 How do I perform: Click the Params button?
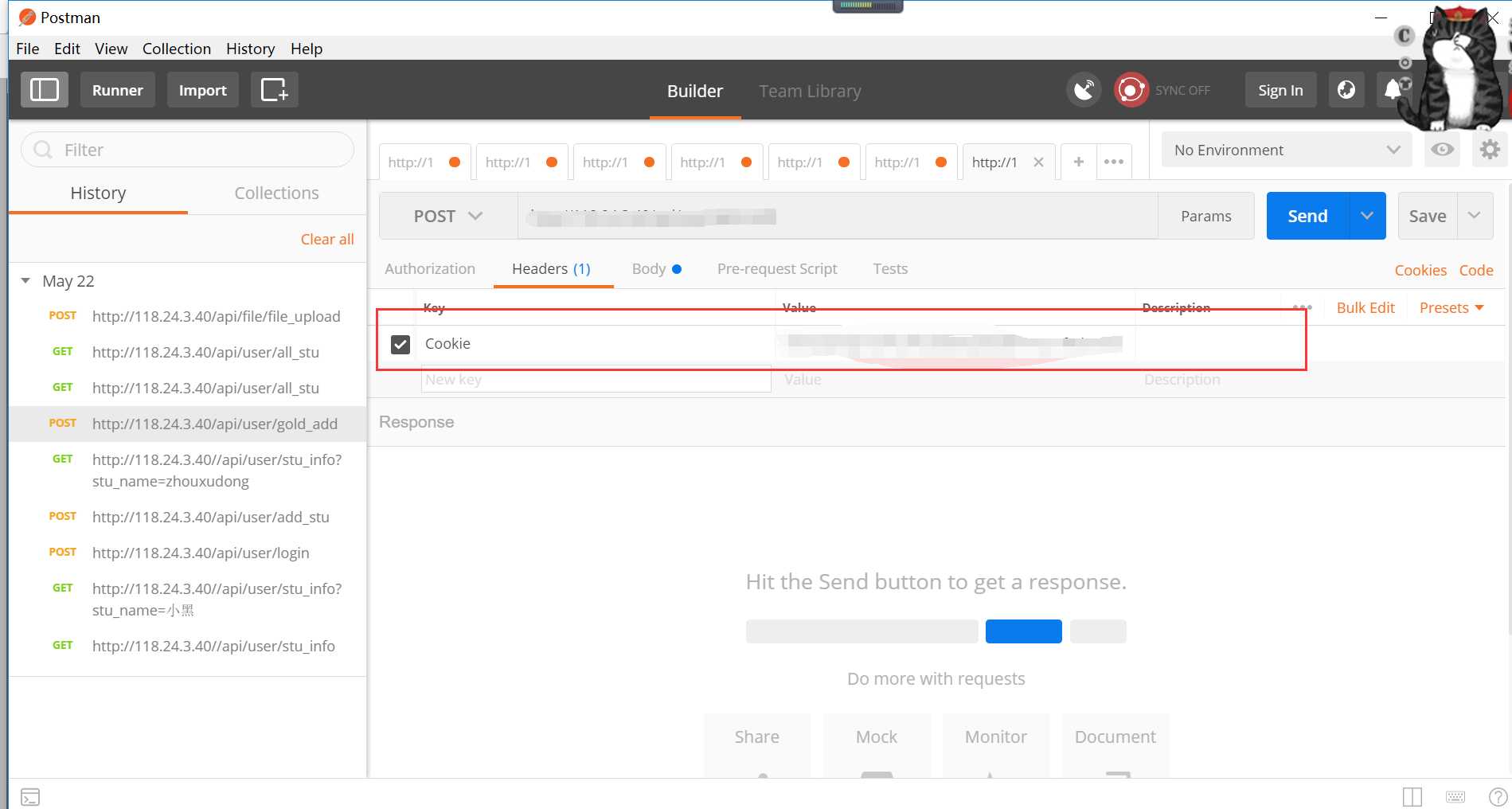pos(1205,216)
